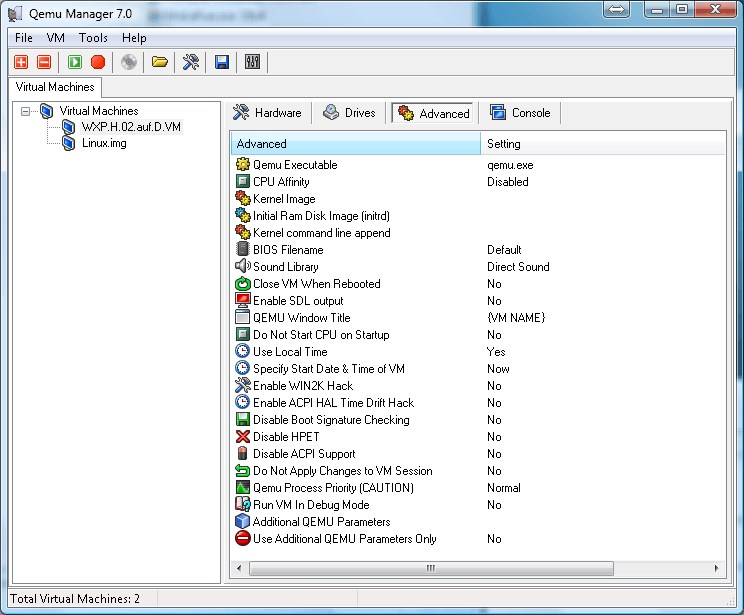Switch to the Drives tab
The height and width of the screenshot is (615, 744).
350,113
